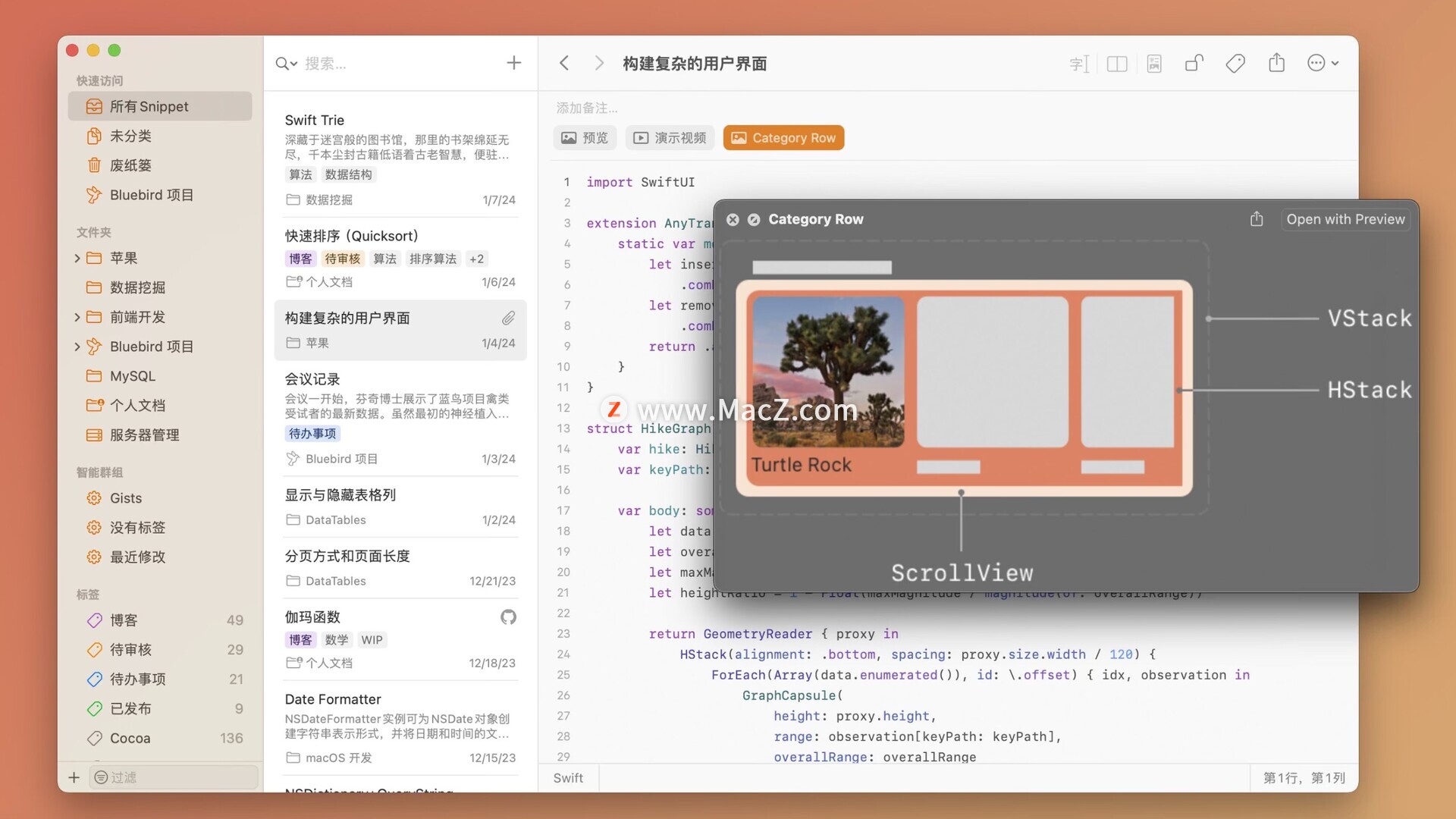Open 未分类 in sidebar

pyautogui.click(x=160, y=136)
